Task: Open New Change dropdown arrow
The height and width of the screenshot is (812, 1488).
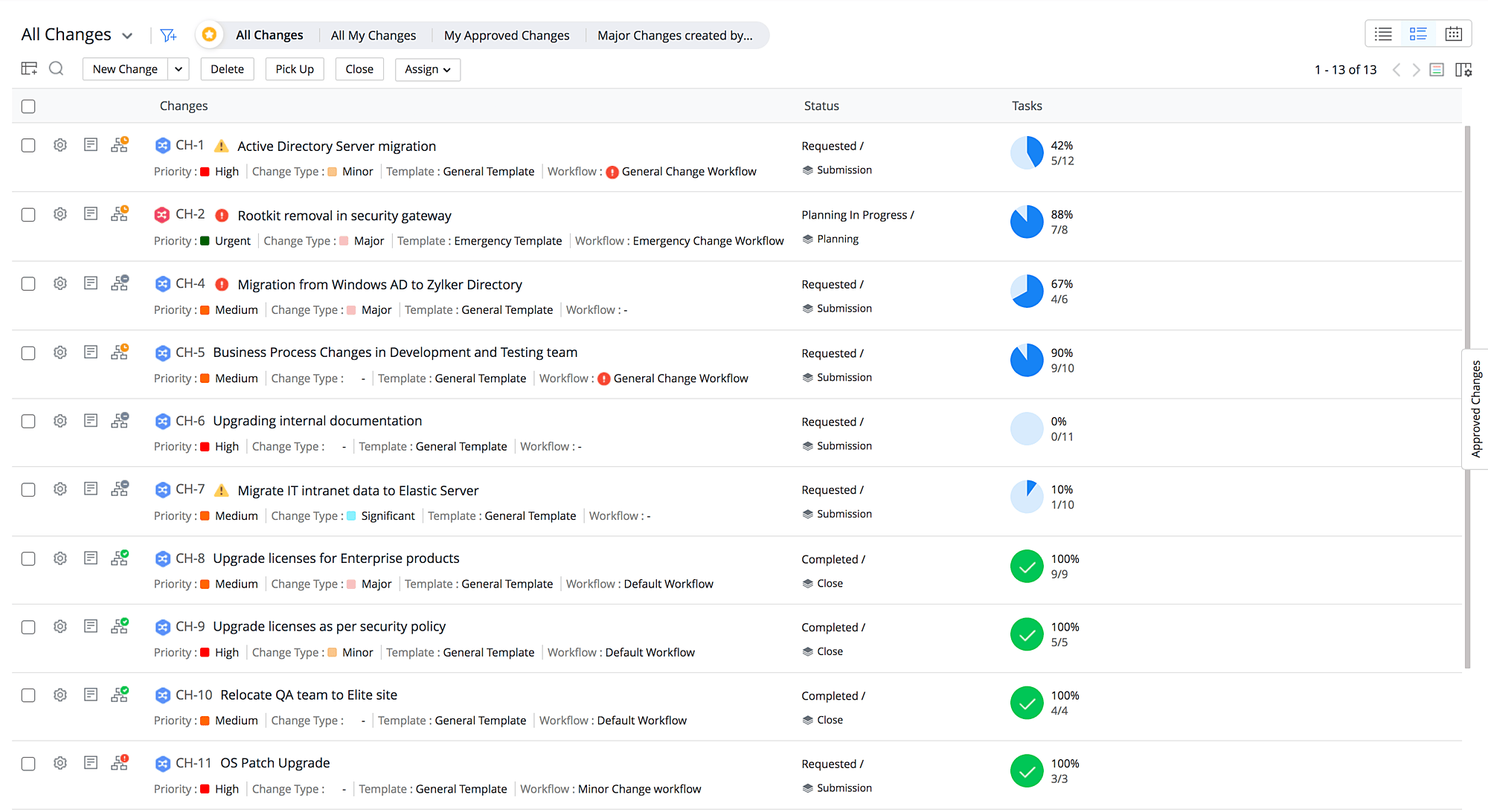Action: (x=179, y=69)
